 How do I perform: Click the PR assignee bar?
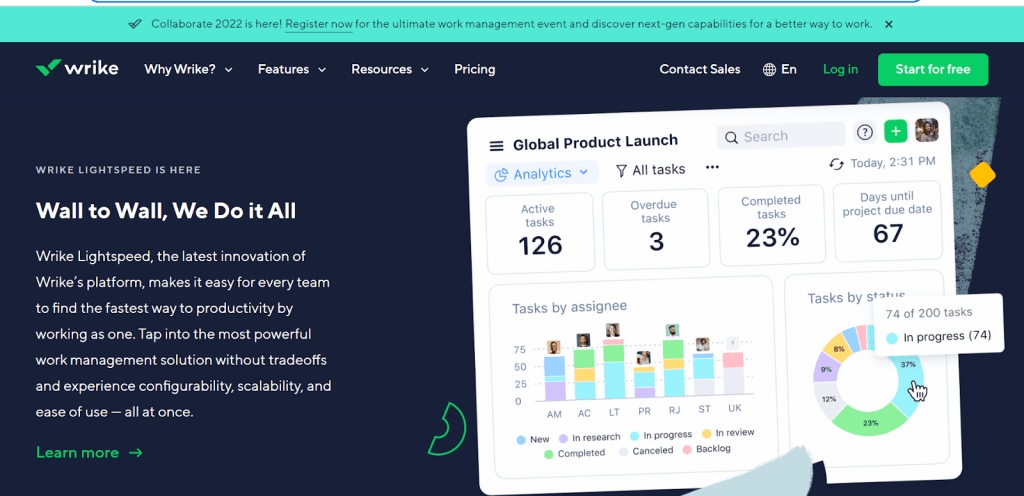[x=644, y=382]
